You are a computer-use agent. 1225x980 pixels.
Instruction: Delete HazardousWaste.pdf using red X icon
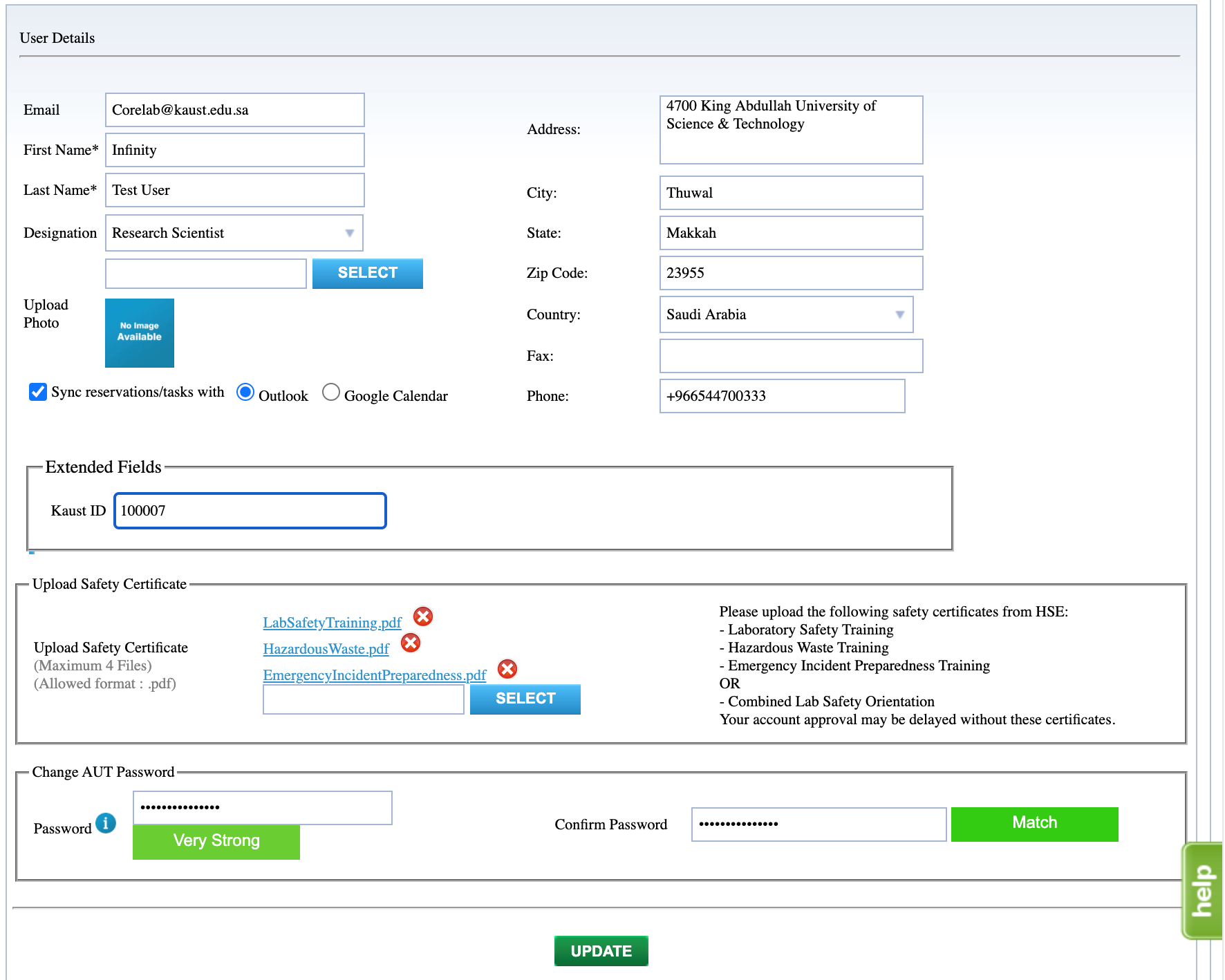point(411,643)
